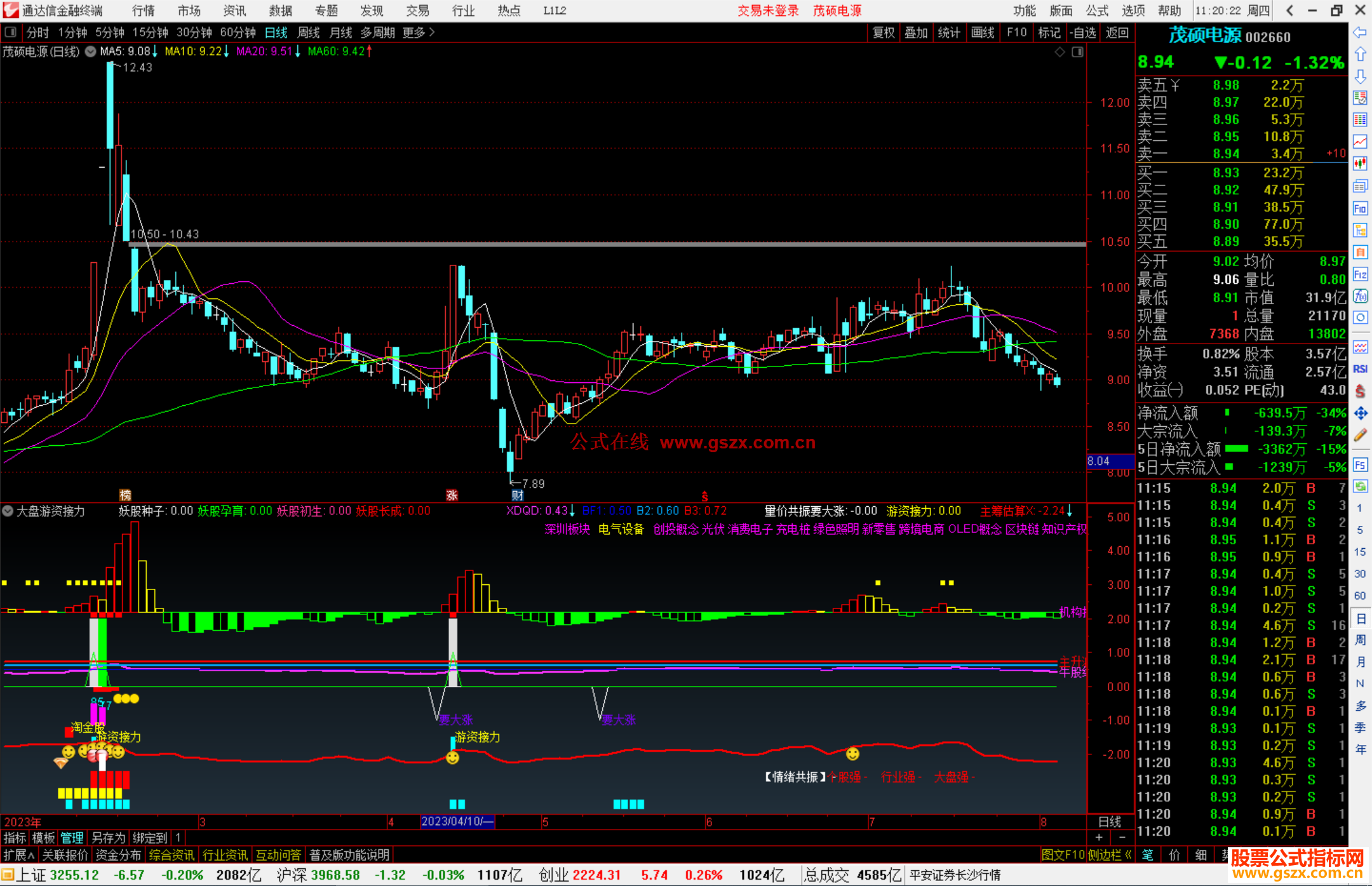Screen dimensions: 1372x886
Task: Click the f(x) formula sidebar icon
Action: 1360,296
